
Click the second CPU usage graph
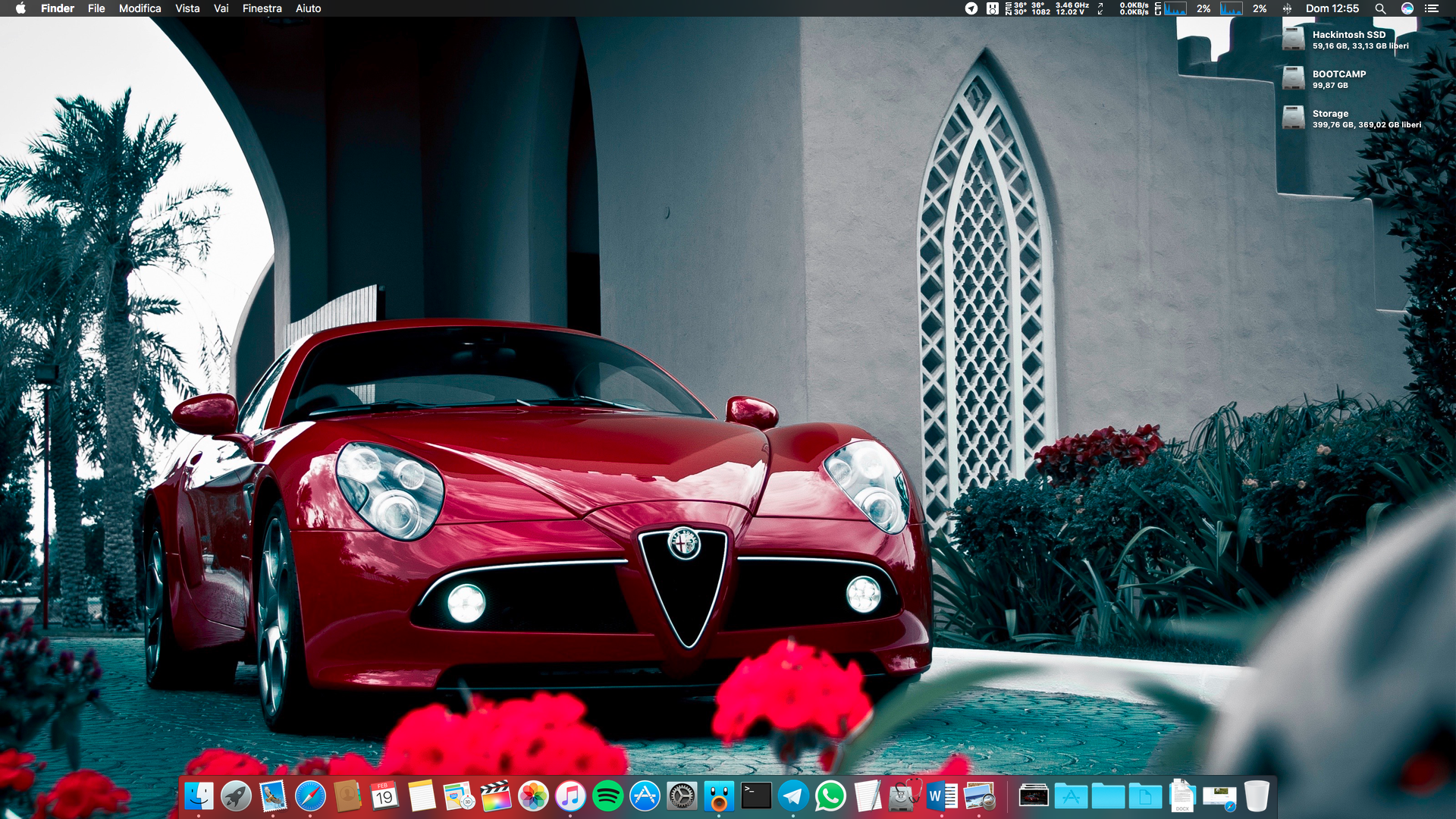(x=1232, y=8)
